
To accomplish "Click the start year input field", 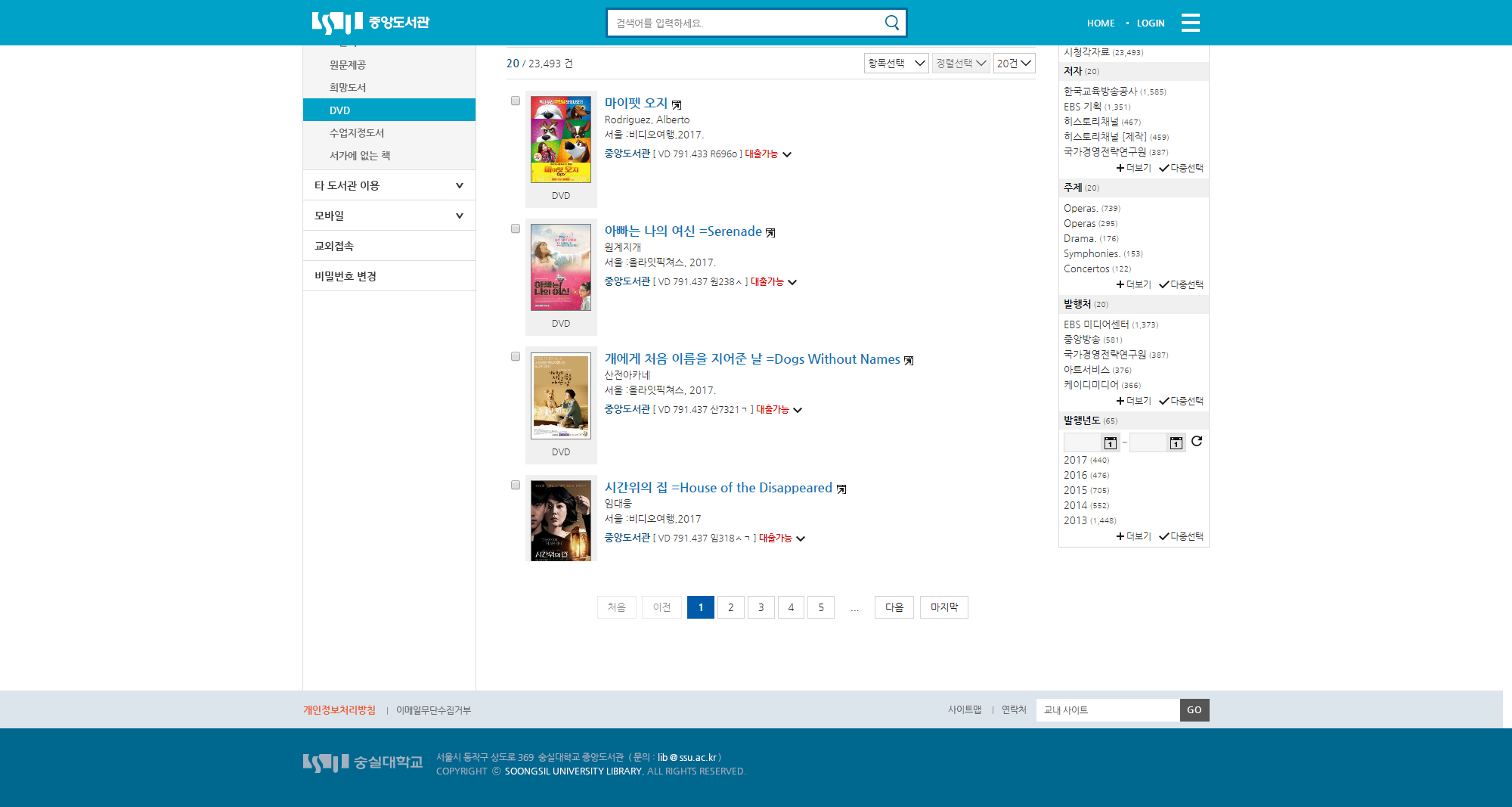I will point(1083,443).
